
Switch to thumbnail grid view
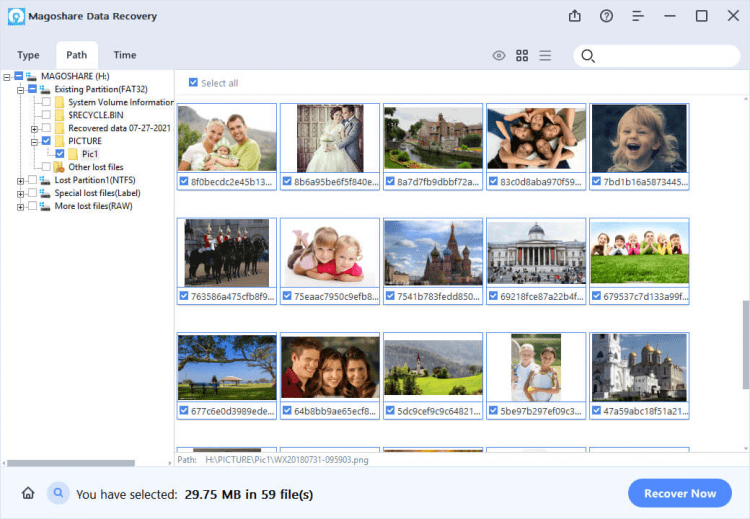(x=522, y=56)
